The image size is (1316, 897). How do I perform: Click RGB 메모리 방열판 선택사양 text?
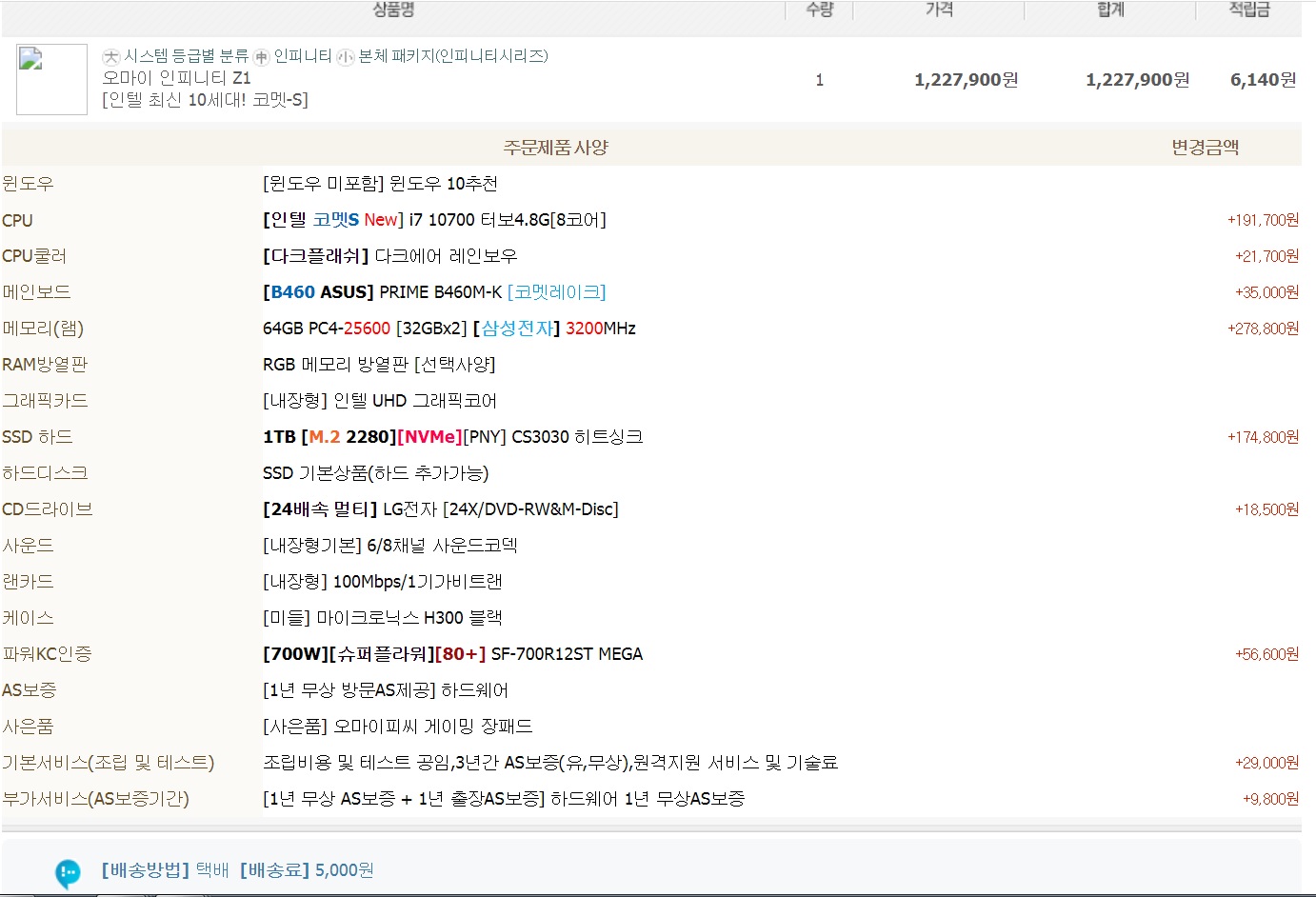(379, 365)
